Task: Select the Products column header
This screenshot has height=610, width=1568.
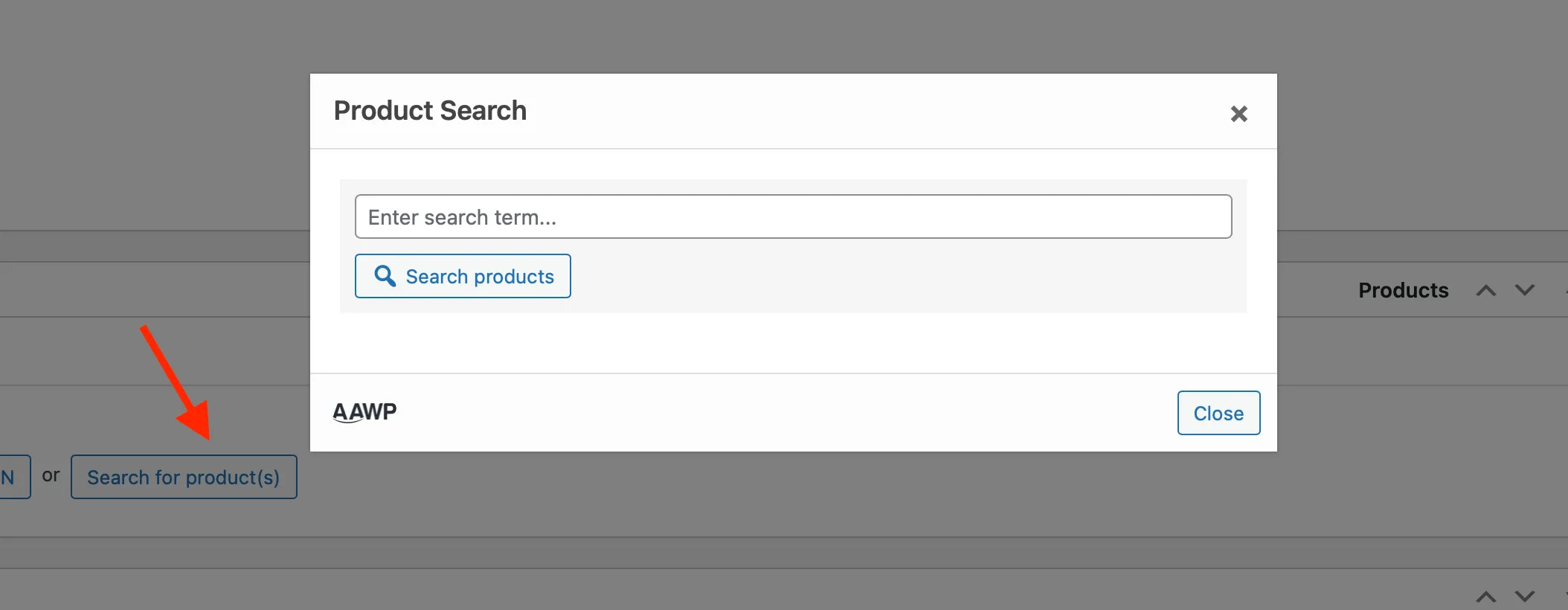Action: [1403, 290]
